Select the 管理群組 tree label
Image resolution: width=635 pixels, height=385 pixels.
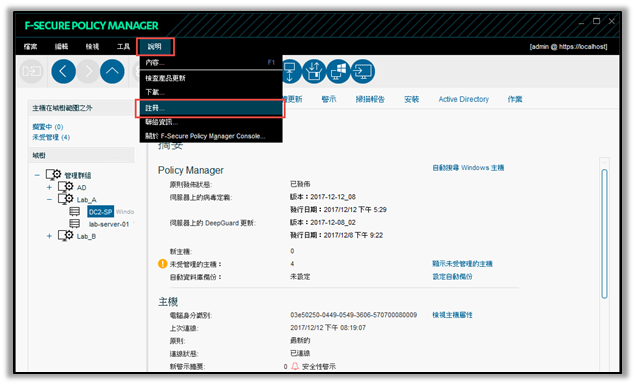[x=78, y=175]
